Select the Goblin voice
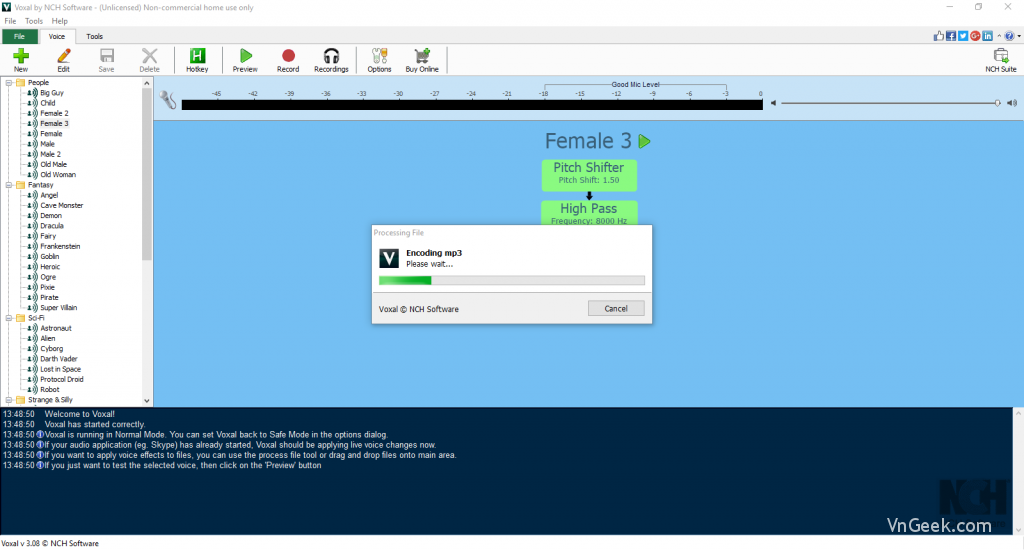The width and height of the screenshot is (1024, 550). click(x=50, y=257)
